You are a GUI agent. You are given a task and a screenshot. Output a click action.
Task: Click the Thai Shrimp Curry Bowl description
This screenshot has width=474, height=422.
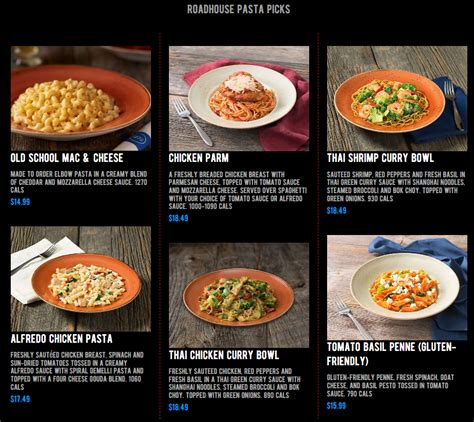(396, 186)
